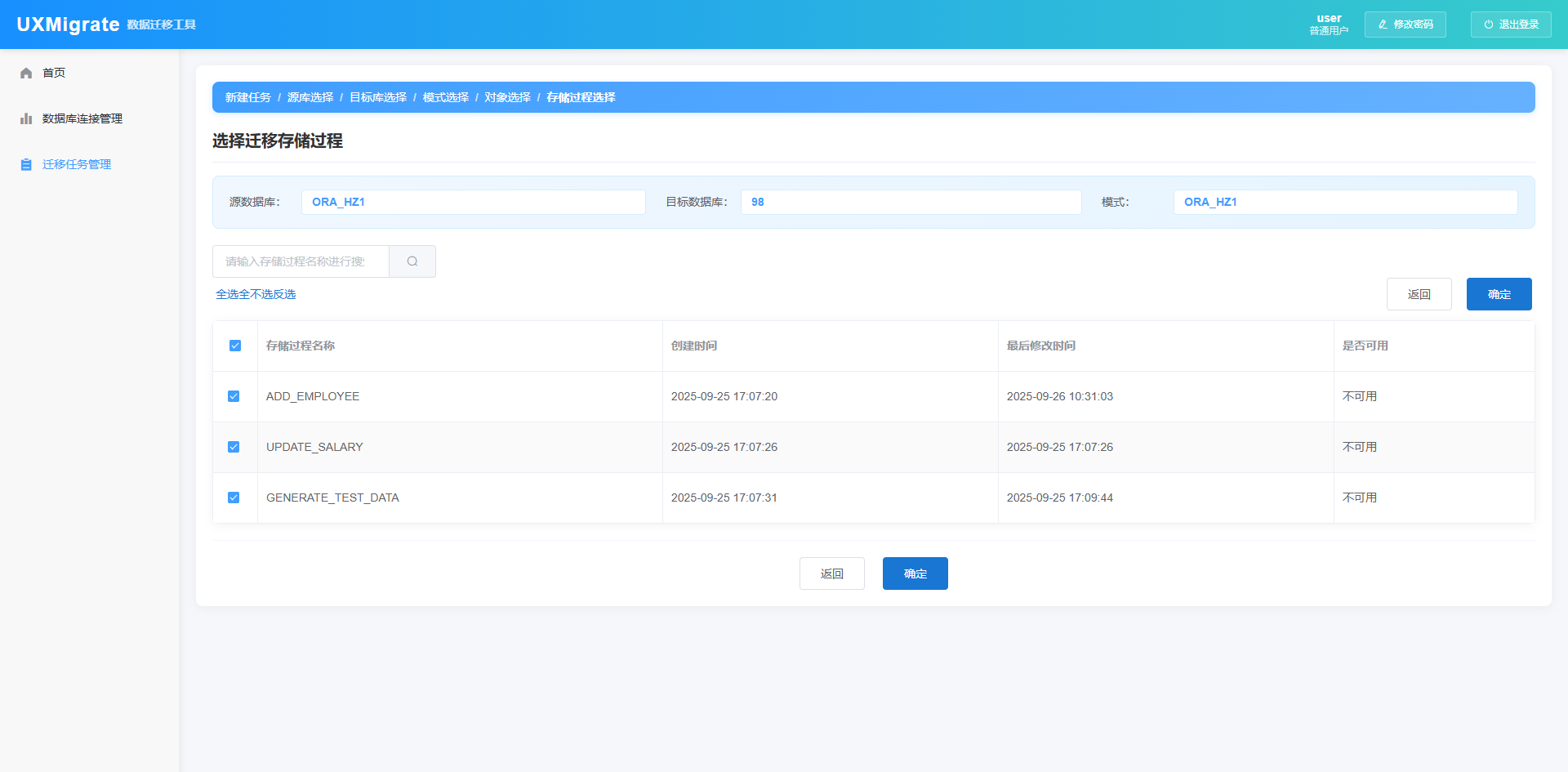Return to 对象选择 breadcrumb step

[507, 97]
